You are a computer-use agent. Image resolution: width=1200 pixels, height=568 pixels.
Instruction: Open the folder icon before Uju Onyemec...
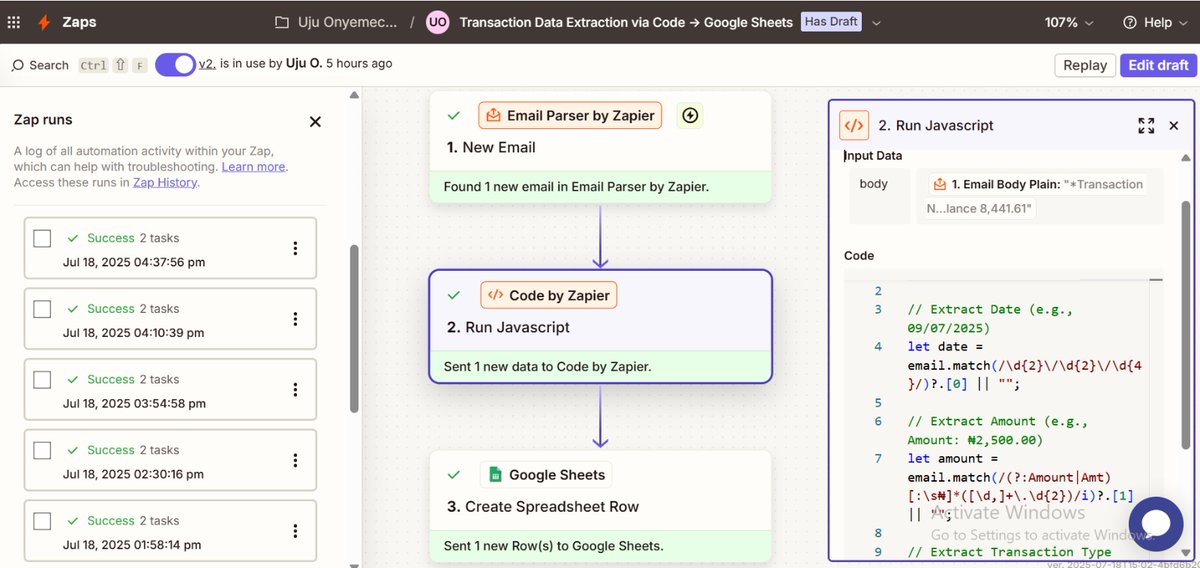point(282,22)
